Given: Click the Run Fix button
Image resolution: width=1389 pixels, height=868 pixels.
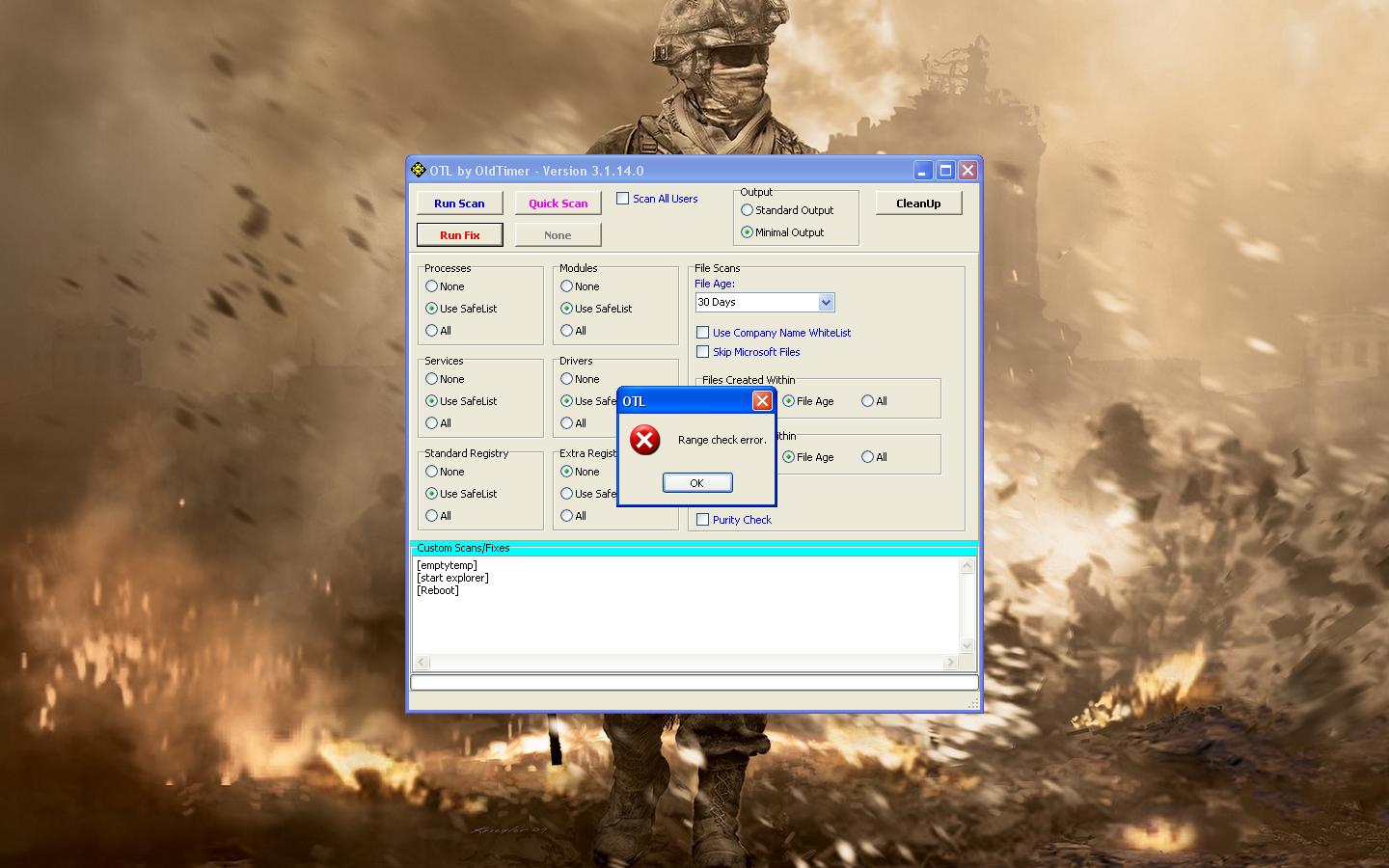Looking at the screenshot, I should [x=460, y=234].
